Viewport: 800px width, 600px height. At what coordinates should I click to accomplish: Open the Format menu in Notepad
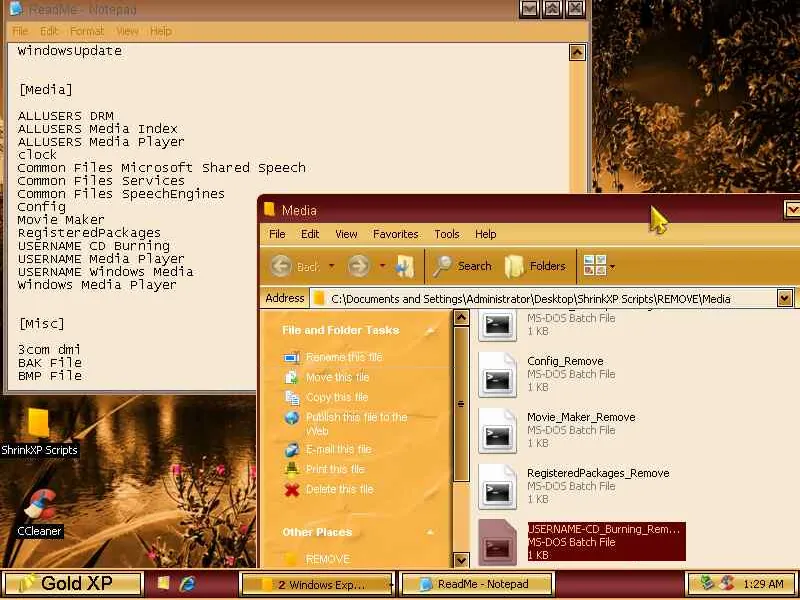coord(87,31)
